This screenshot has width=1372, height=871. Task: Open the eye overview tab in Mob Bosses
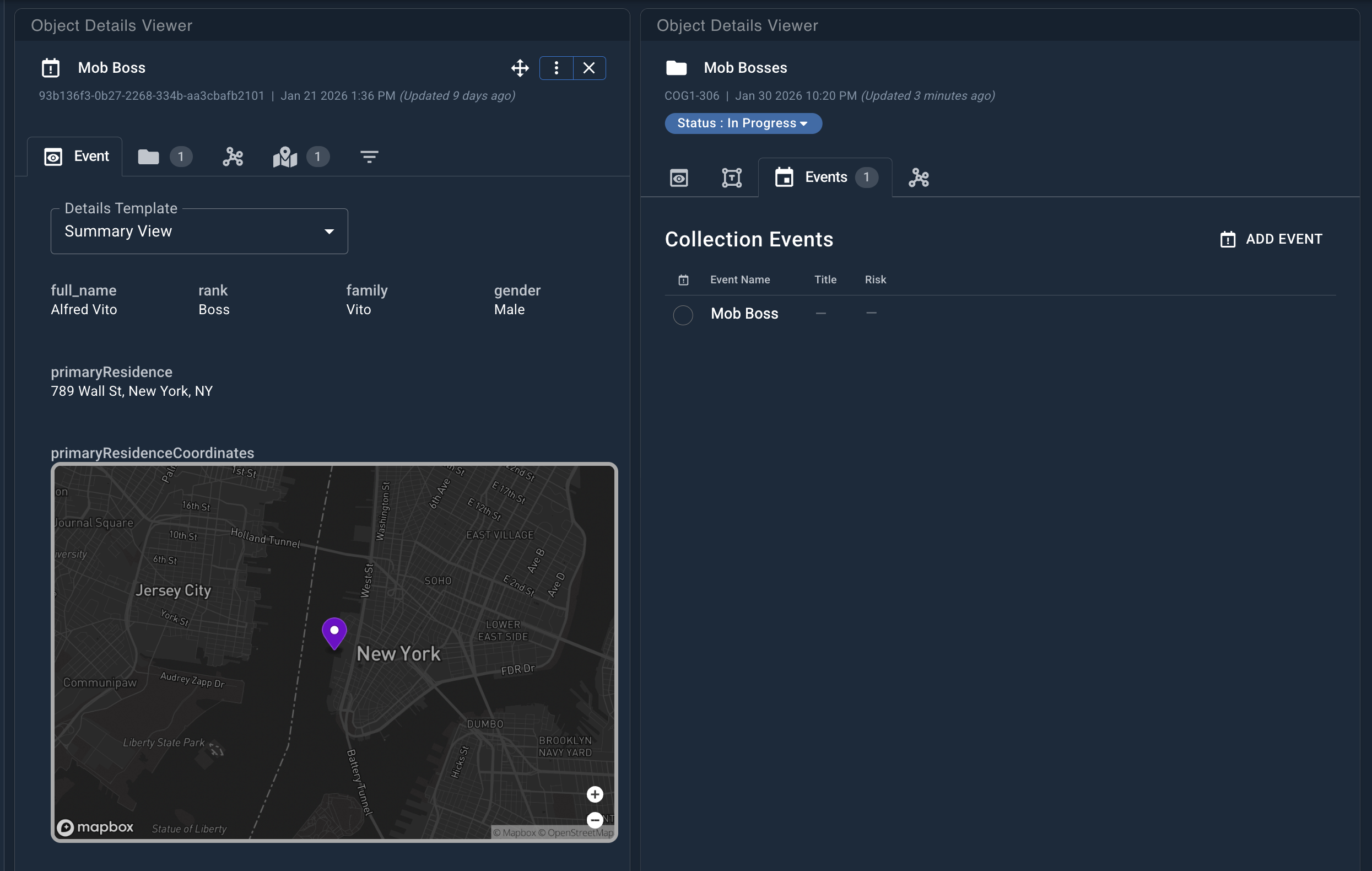(679, 178)
